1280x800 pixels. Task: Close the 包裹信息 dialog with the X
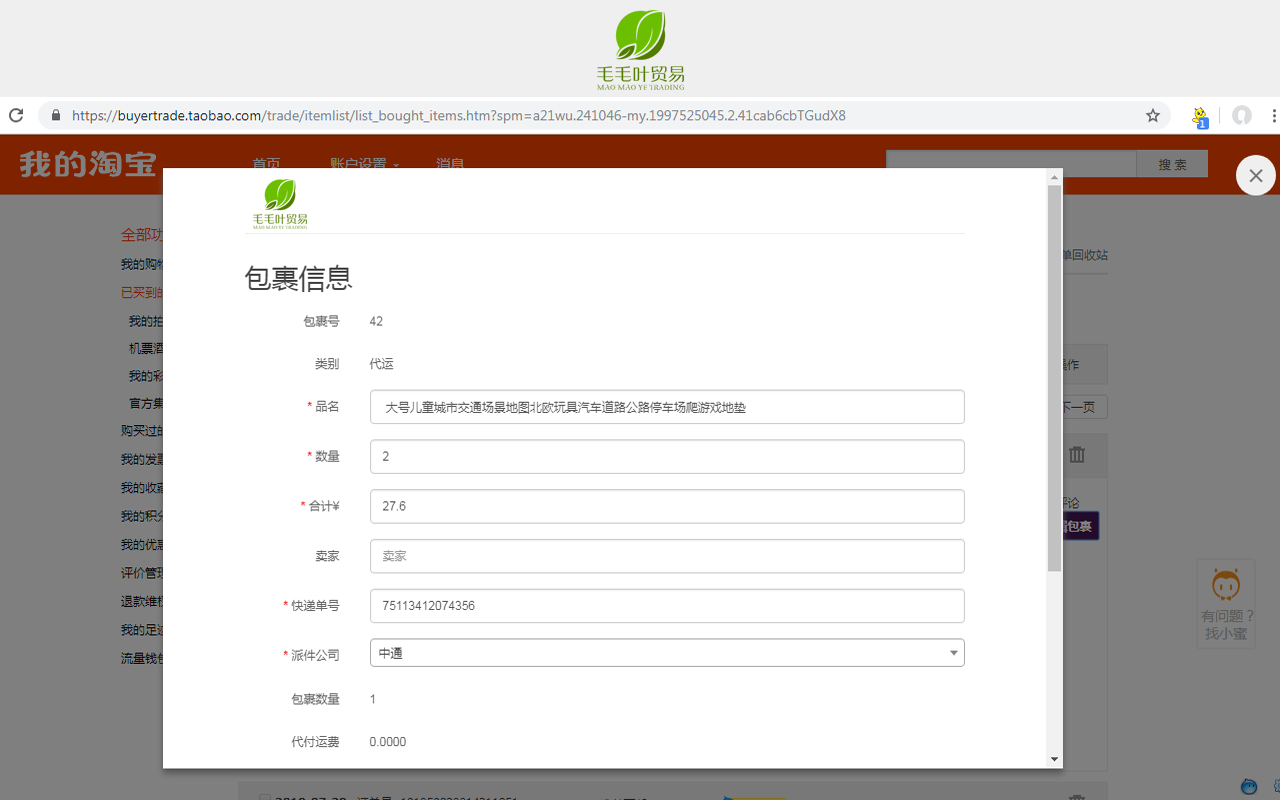[x=1255, y=175]
